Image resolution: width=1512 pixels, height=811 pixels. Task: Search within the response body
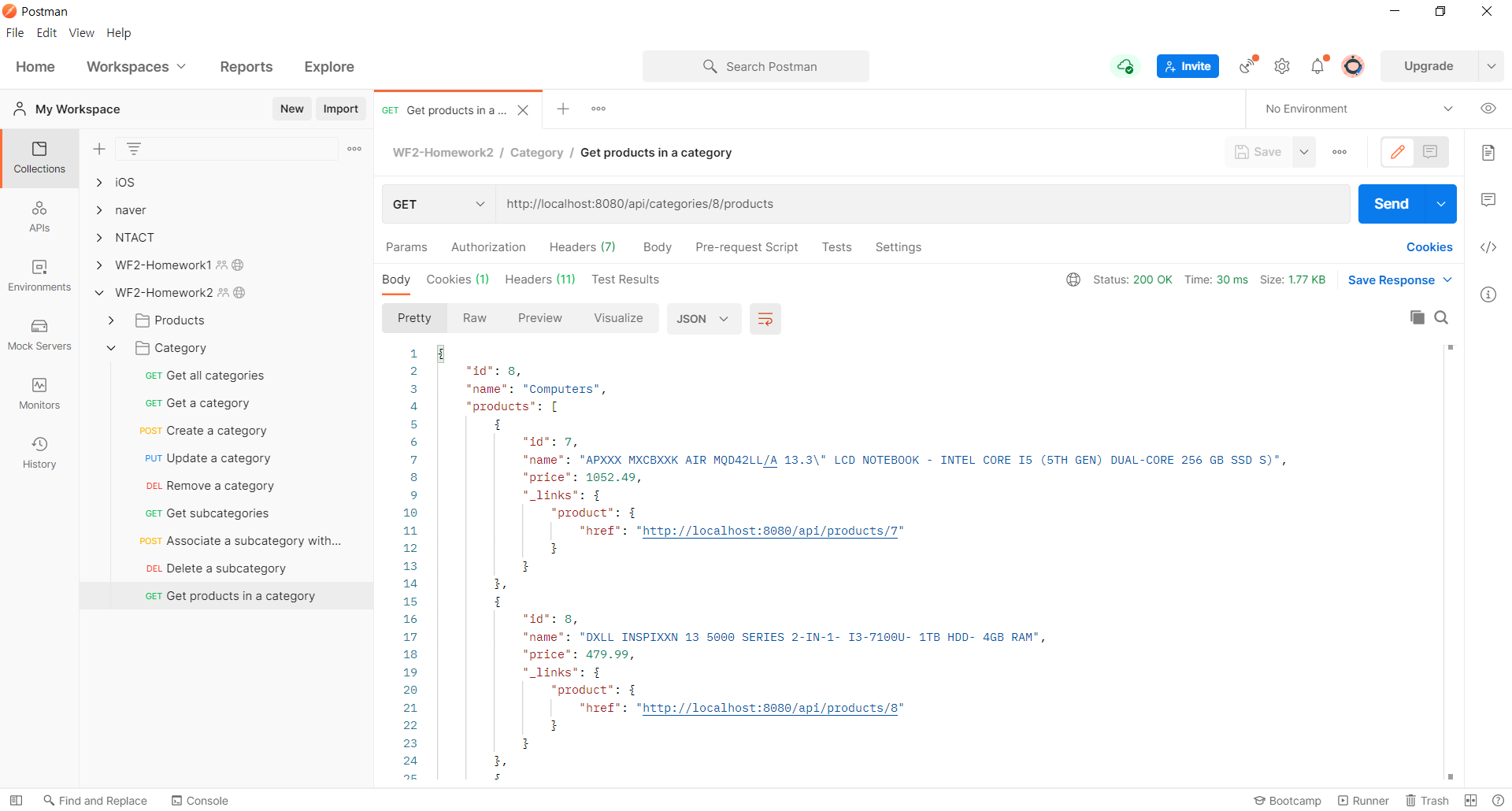tap(1441, 317)
